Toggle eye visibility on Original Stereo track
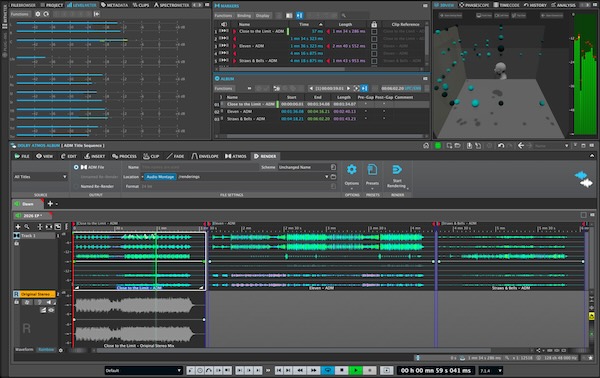This screenshot has width=600, height=378. (51, 310)
